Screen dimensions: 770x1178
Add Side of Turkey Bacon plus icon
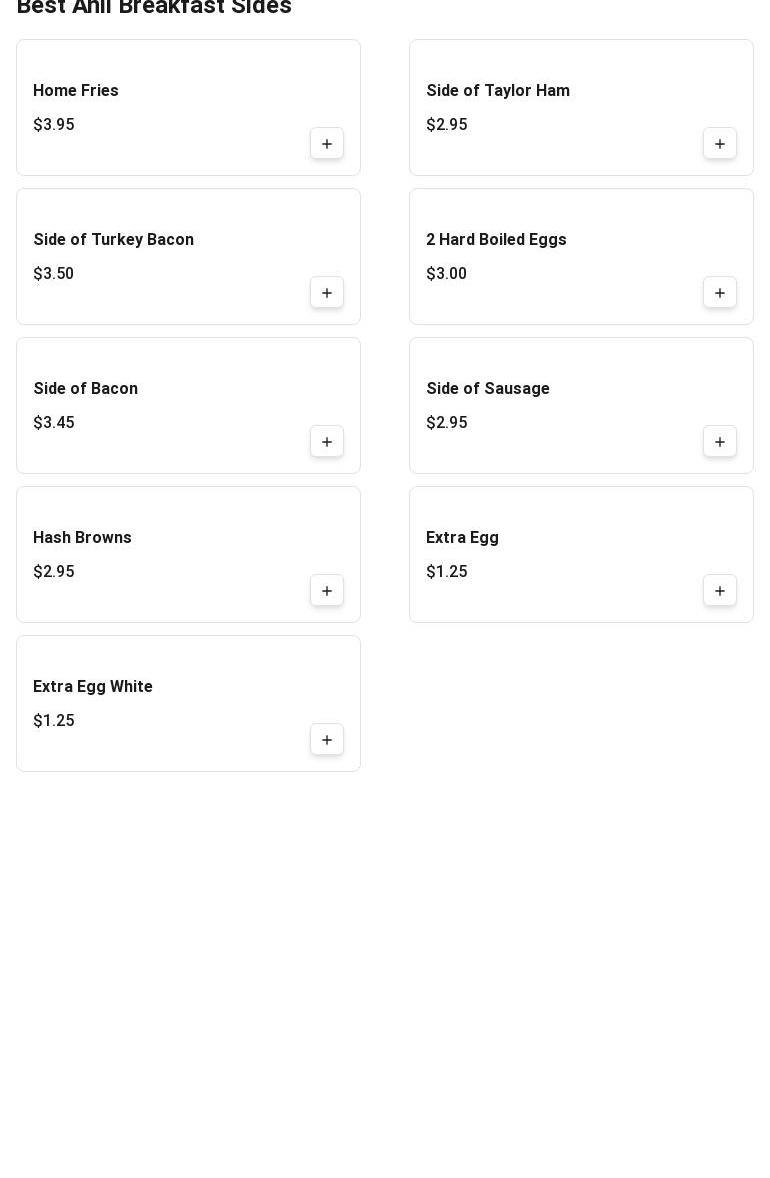[x=327, y=292]
